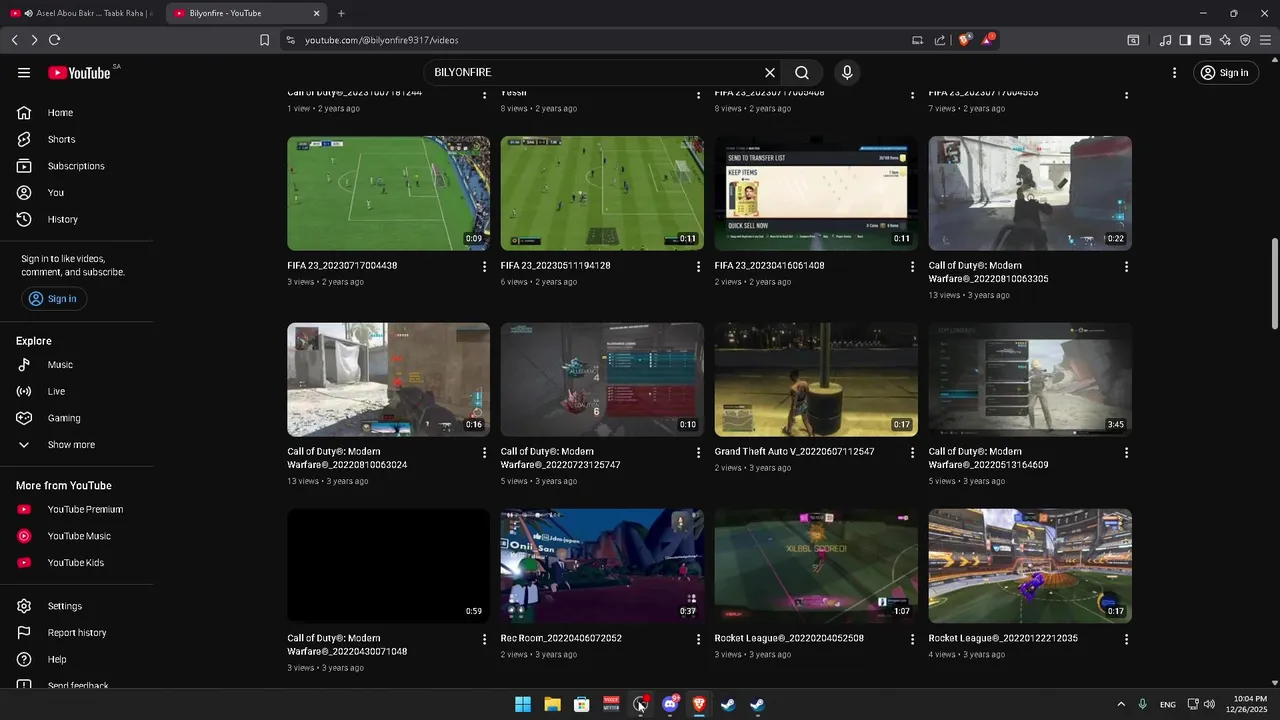The image size is (1280, 720).
Task: Click the search magnifier button
Action: pos(802,73)
